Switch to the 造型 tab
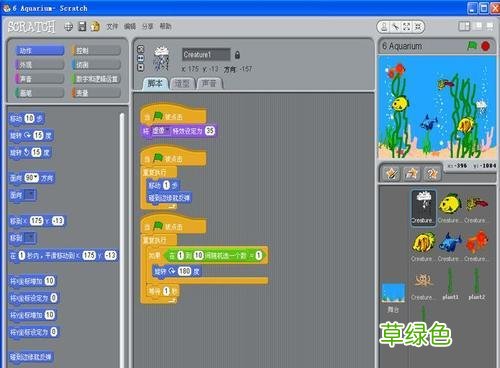500x368 pixels. 182,84
